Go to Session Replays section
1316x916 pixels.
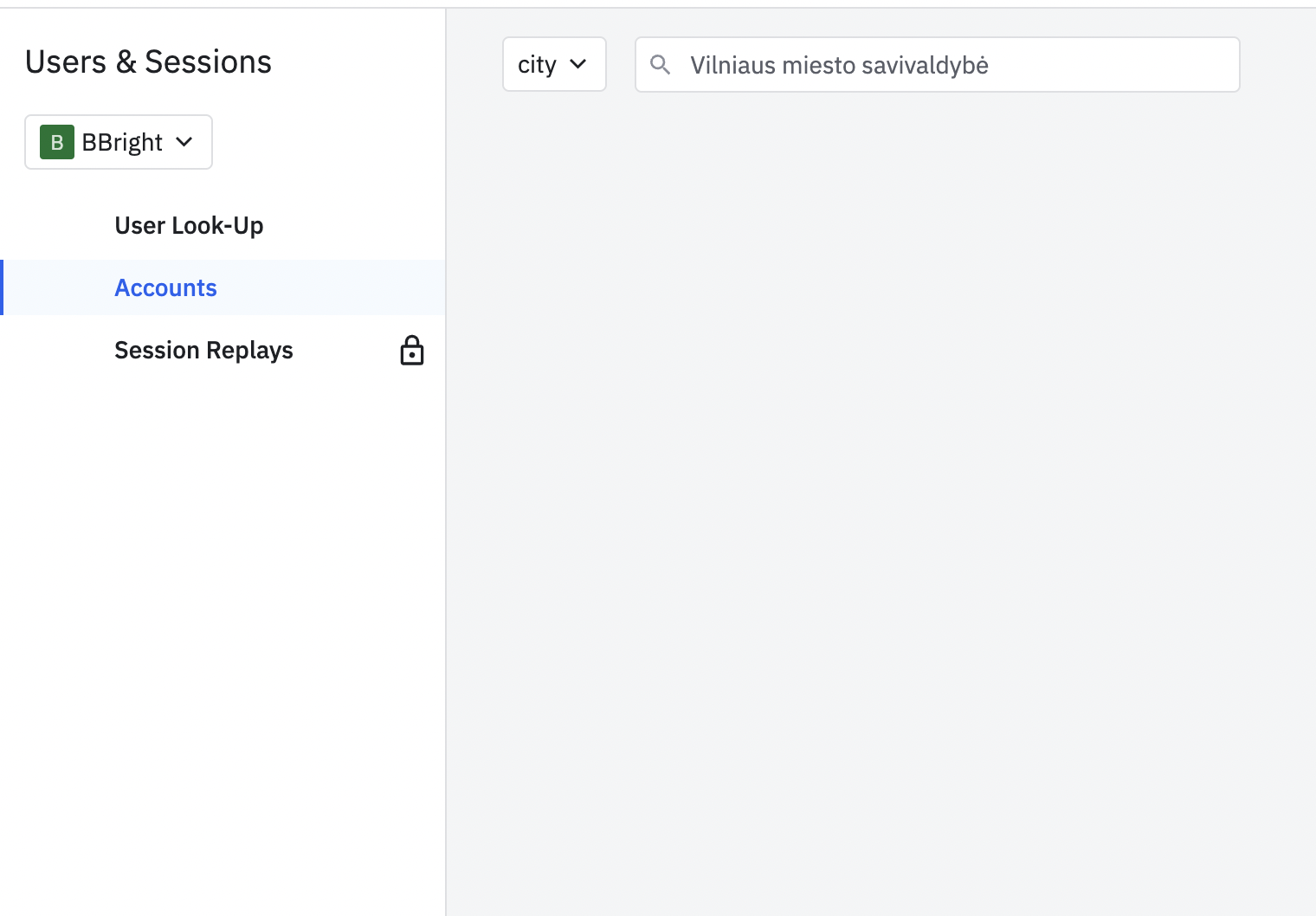click(x=203, y=351)
